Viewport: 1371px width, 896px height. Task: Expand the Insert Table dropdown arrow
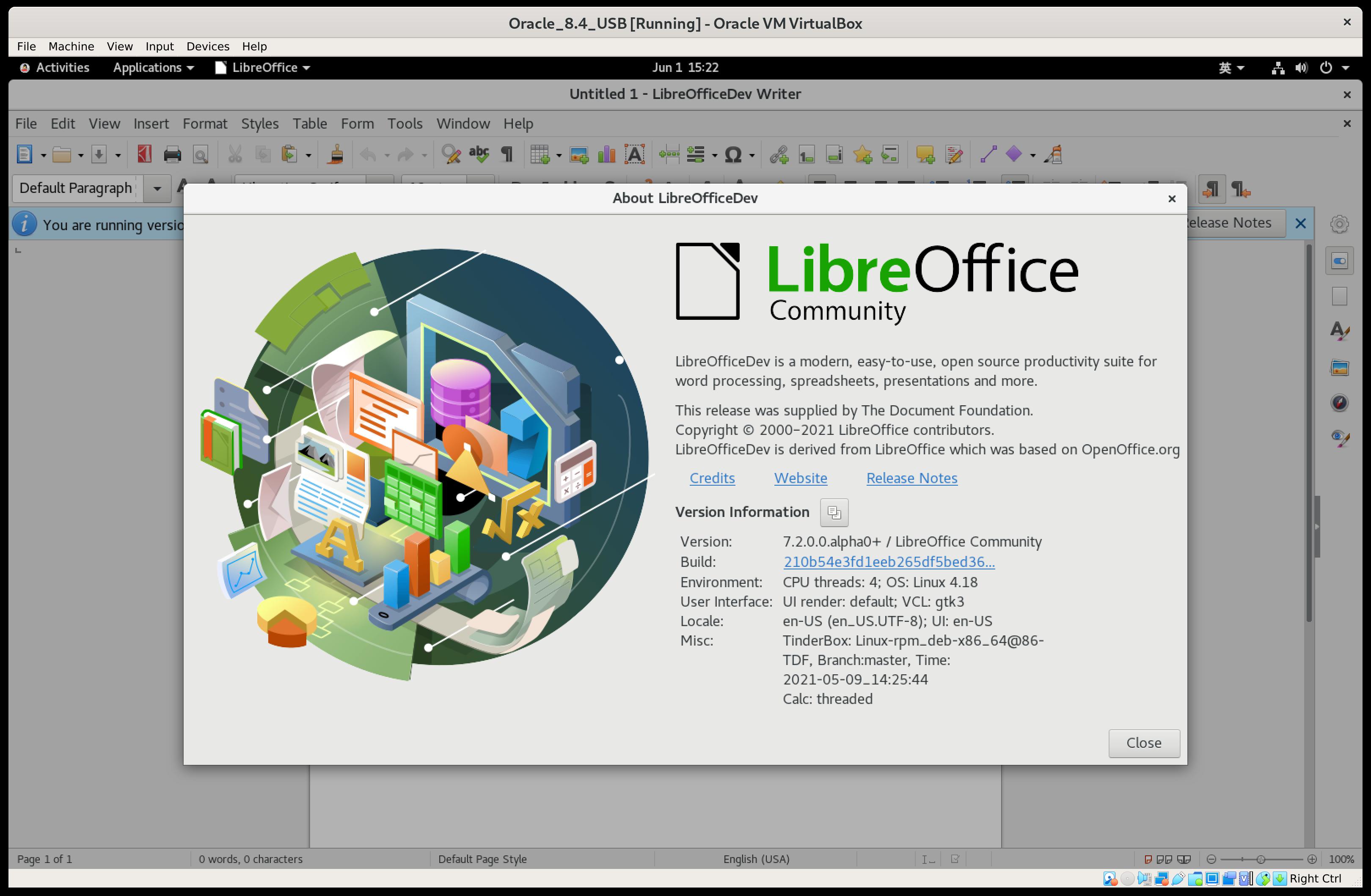[559, 156]
